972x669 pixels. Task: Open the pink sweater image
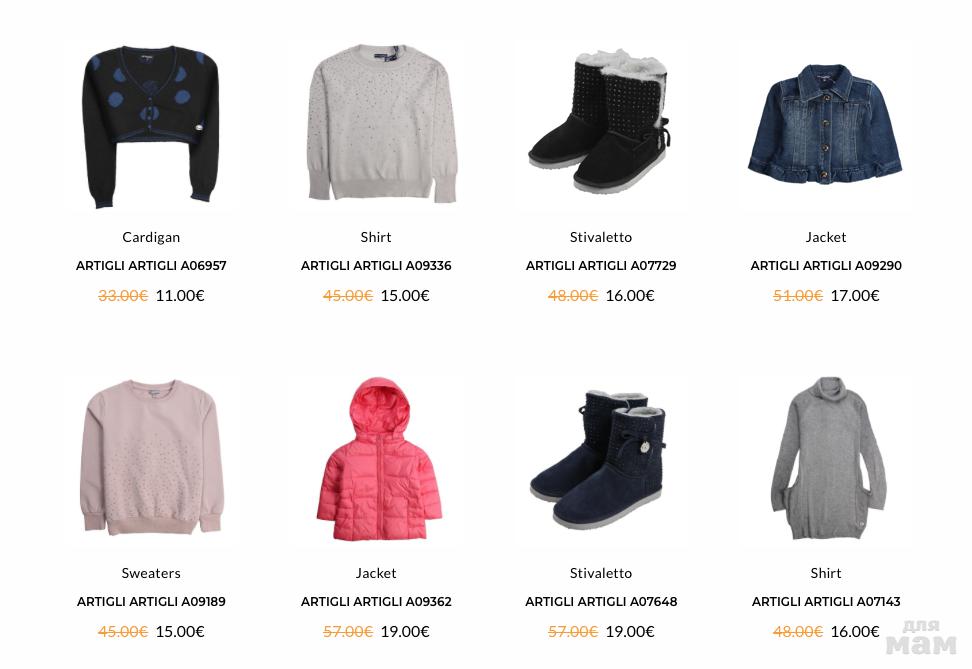coord(151,457)
